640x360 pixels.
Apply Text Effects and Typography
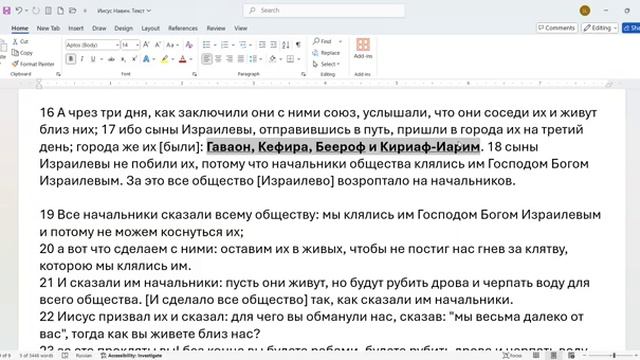point(146,59)
